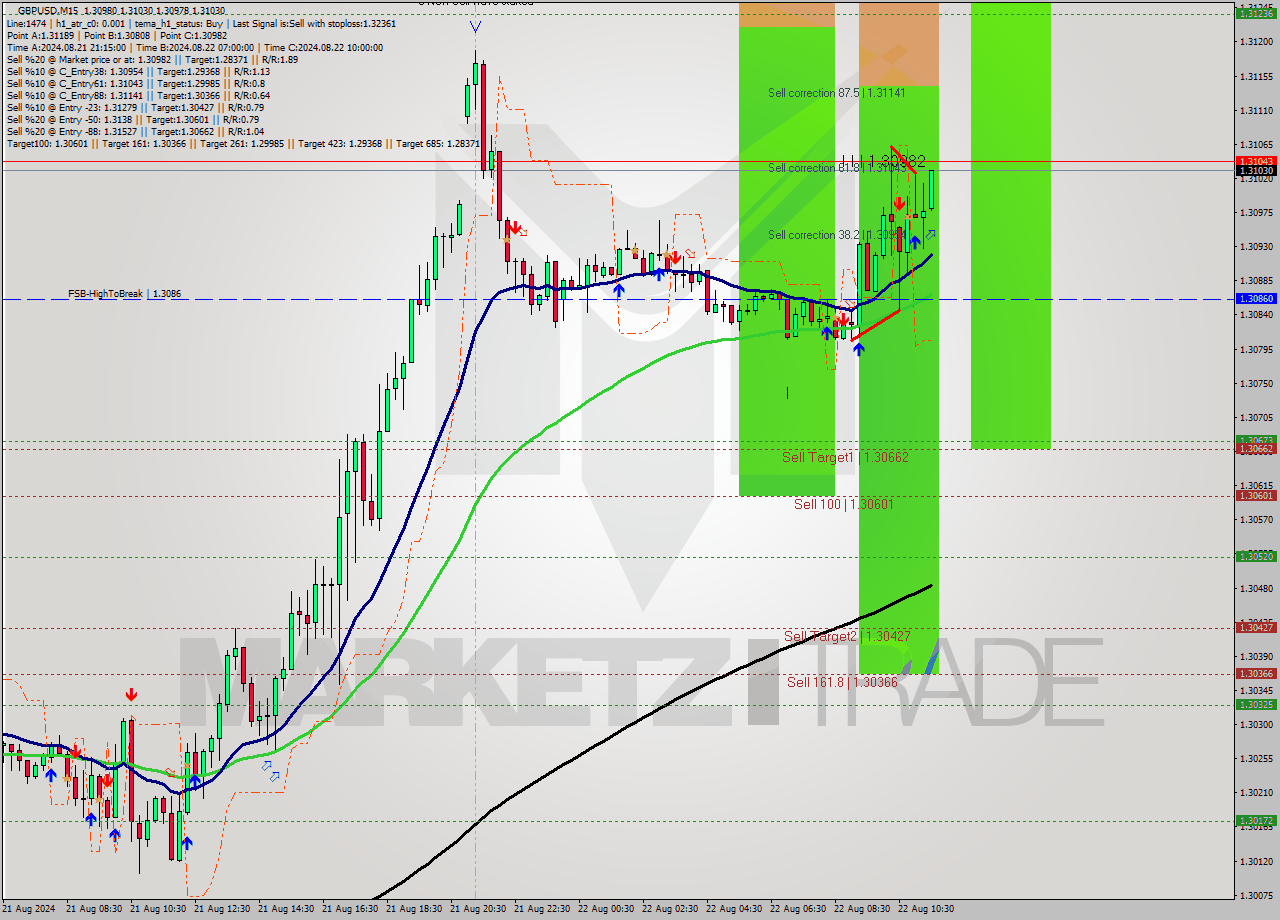
Task: Click the green 1.30172 price tag
Action: click(1256, 821)
